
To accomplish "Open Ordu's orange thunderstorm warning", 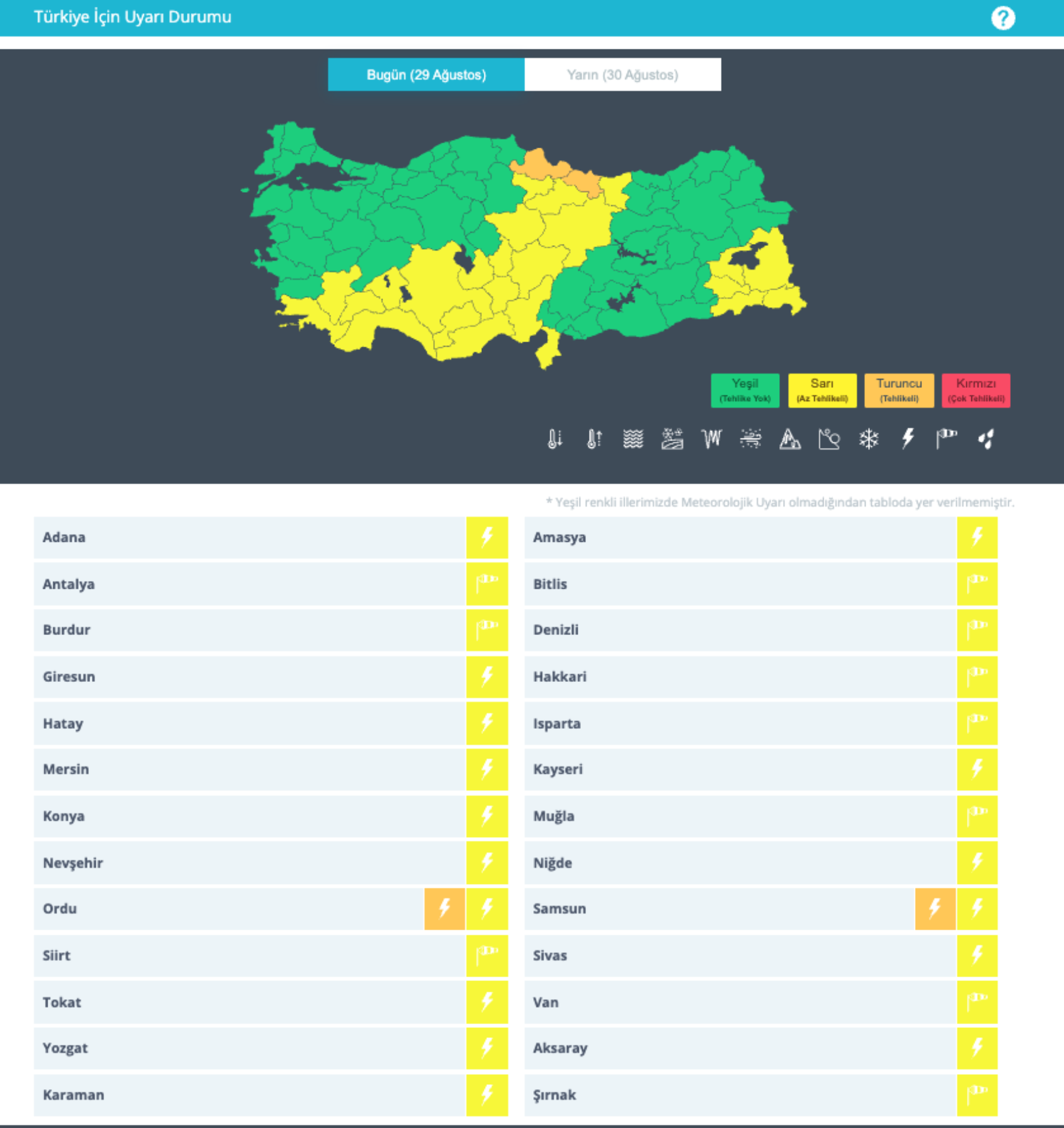I will coord(444,908).
